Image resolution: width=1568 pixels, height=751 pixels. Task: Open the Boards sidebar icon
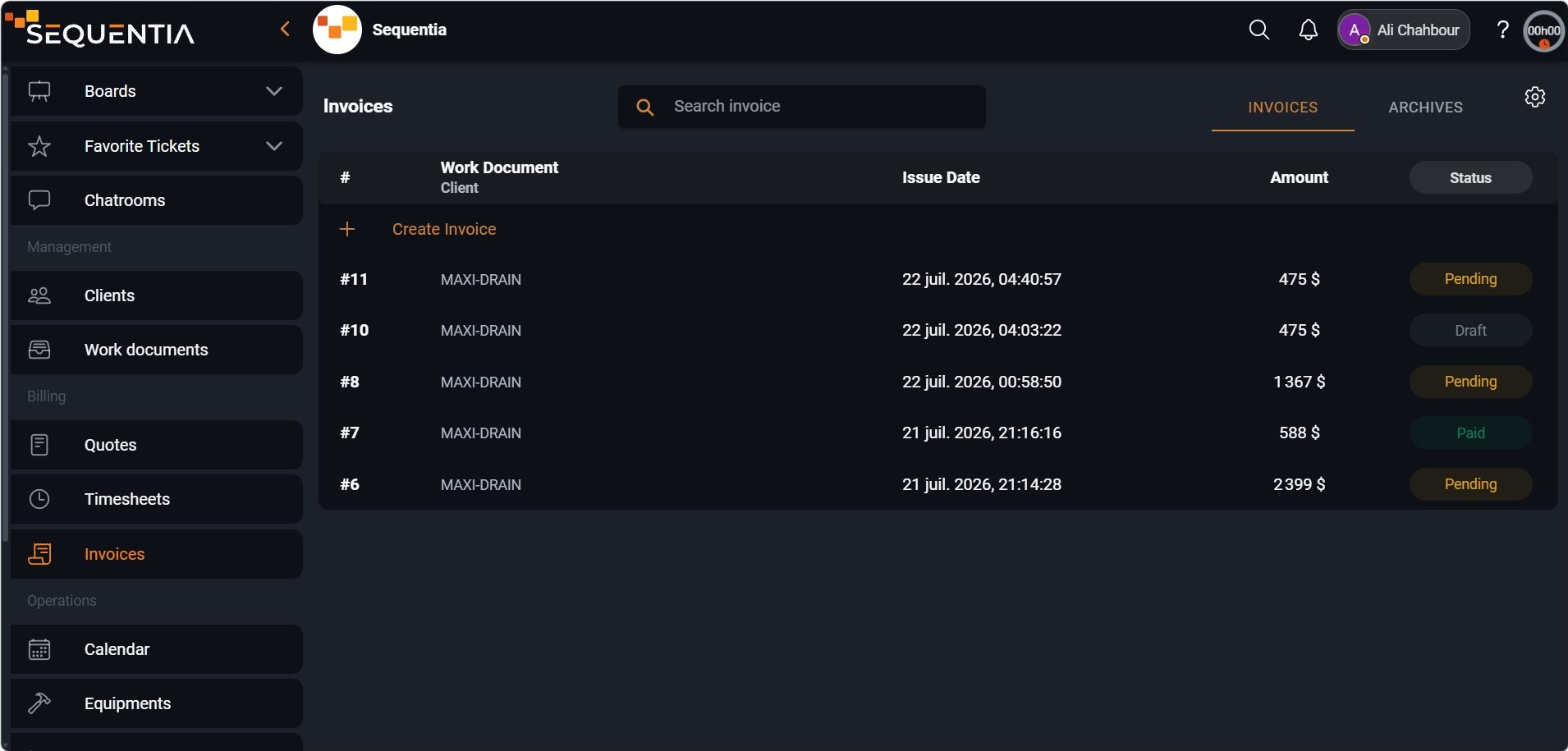click(x=39, y=91)
